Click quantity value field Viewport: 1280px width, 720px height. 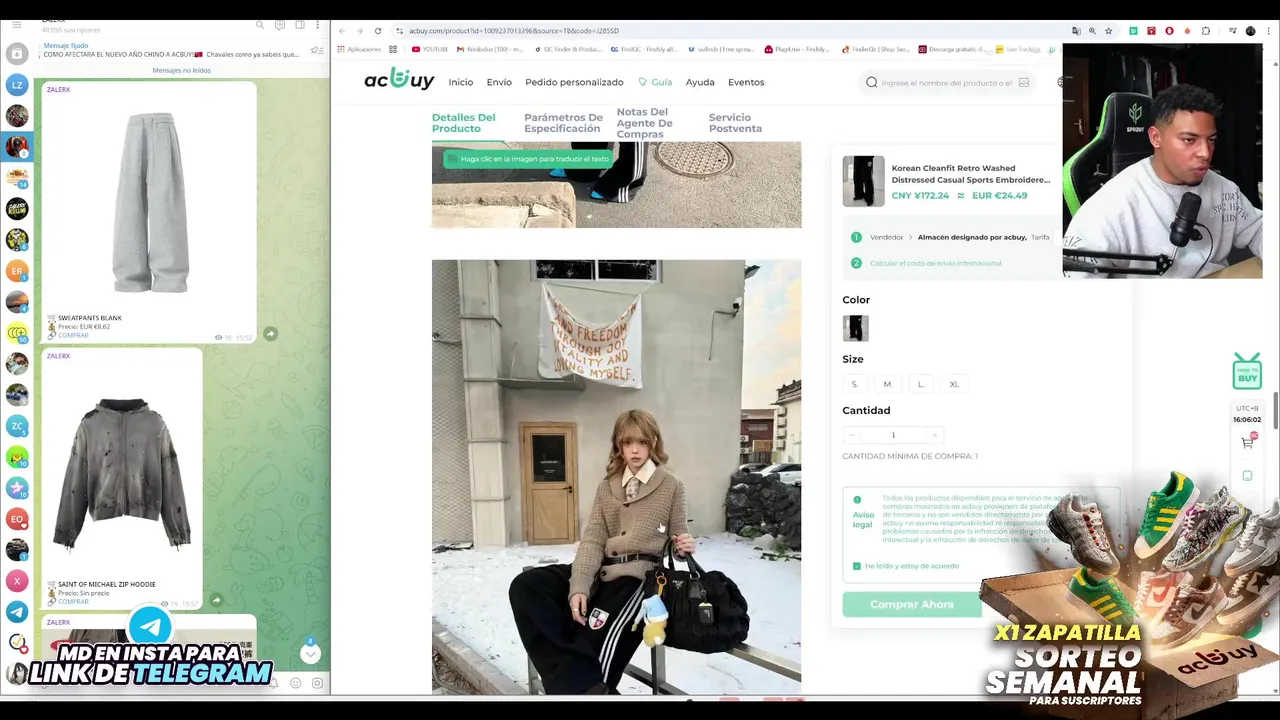(x=893, y=435)
